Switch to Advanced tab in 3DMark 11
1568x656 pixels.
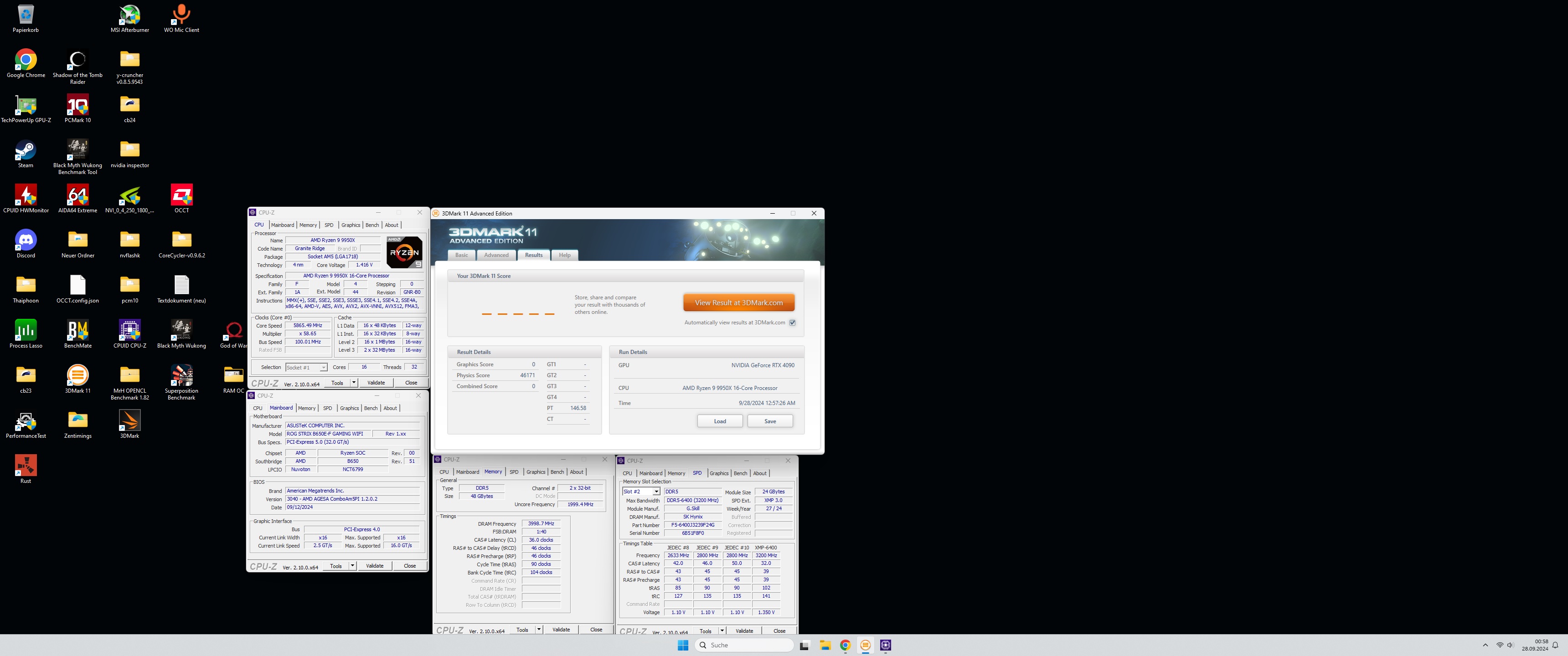tap(496, 255)
